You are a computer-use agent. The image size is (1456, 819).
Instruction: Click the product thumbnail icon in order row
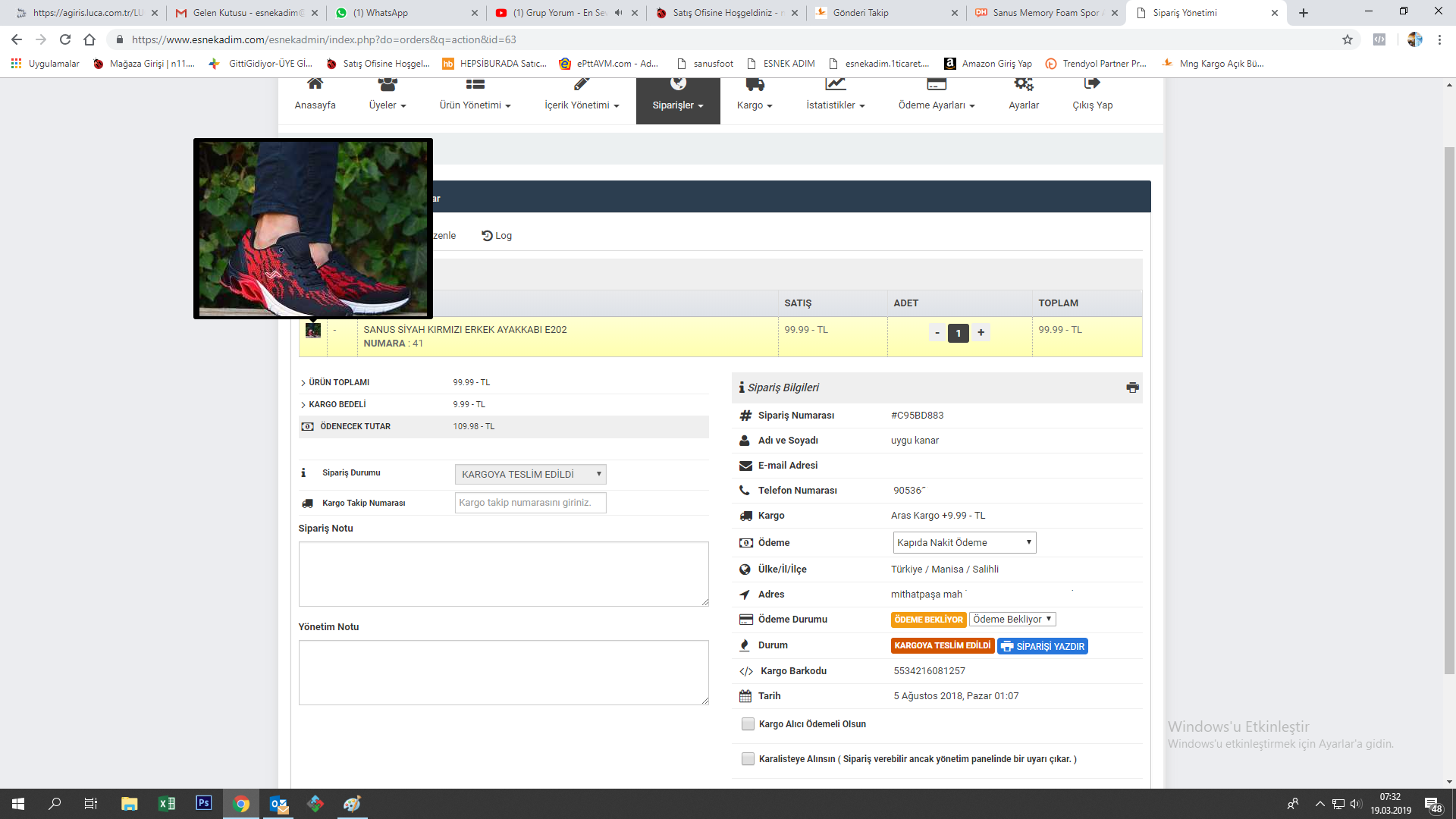pos(312,331)
